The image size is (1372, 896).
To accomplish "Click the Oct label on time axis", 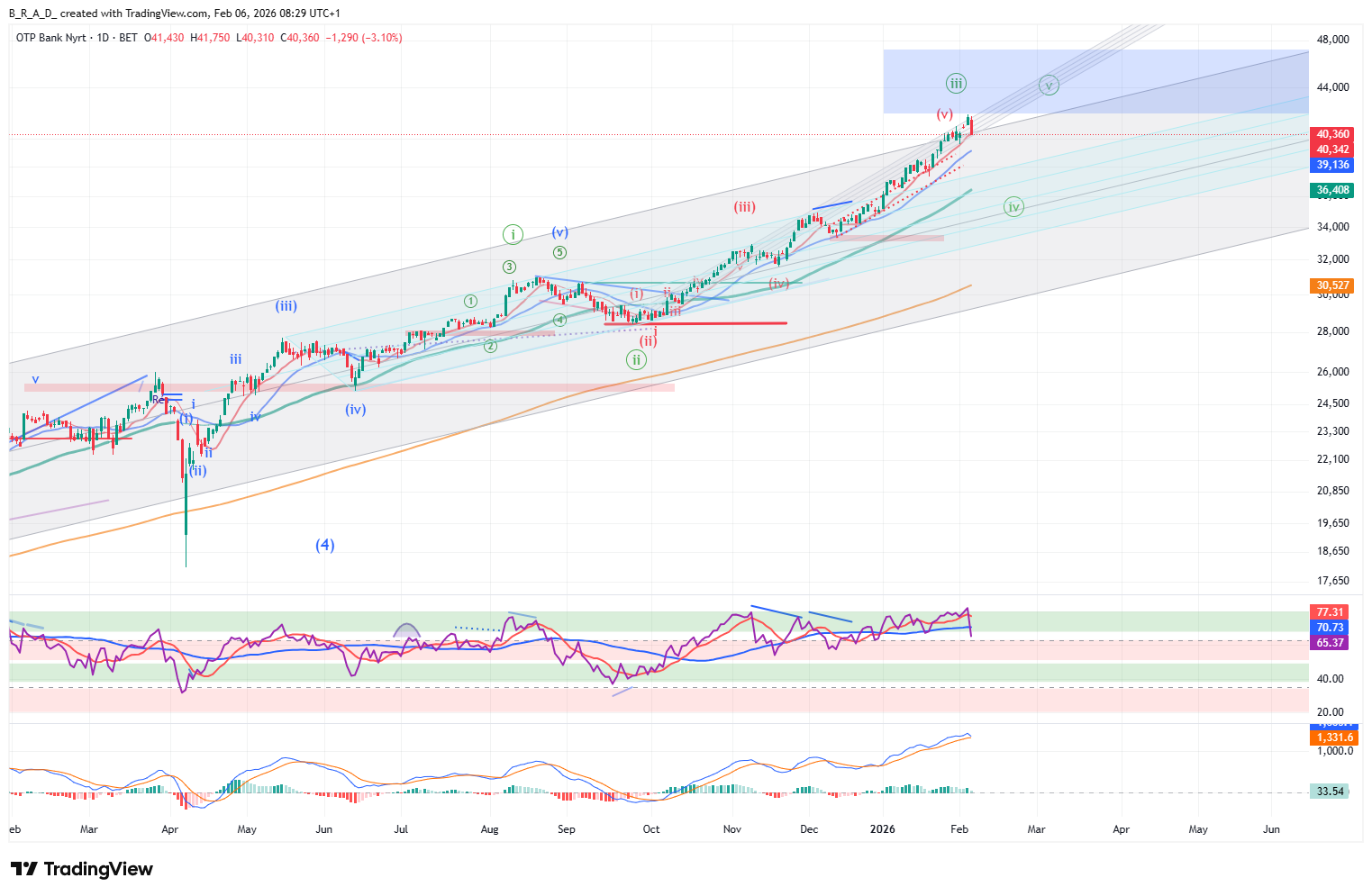I will pyautogui.click(x=650, y=828).
